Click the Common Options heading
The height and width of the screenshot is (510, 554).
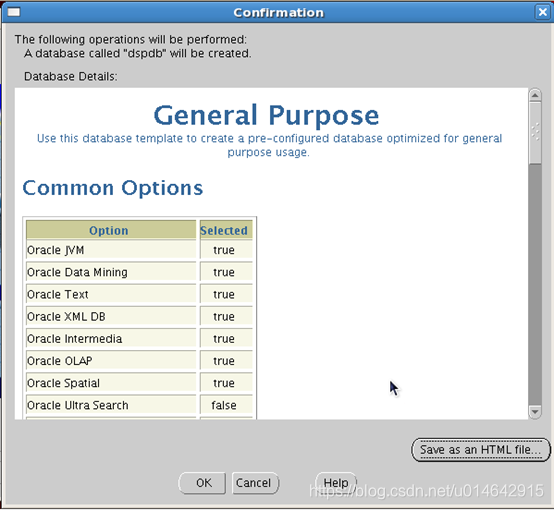click(x=113, y=188)
